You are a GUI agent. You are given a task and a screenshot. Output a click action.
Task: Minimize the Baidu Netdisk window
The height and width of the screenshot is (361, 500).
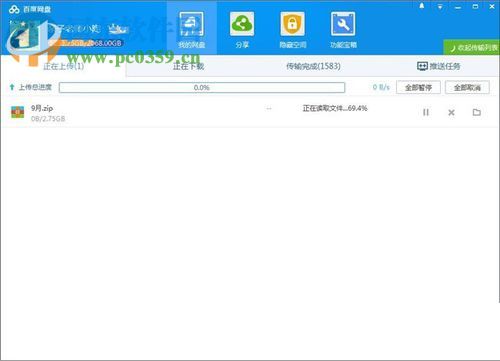[x=458, y=7]
